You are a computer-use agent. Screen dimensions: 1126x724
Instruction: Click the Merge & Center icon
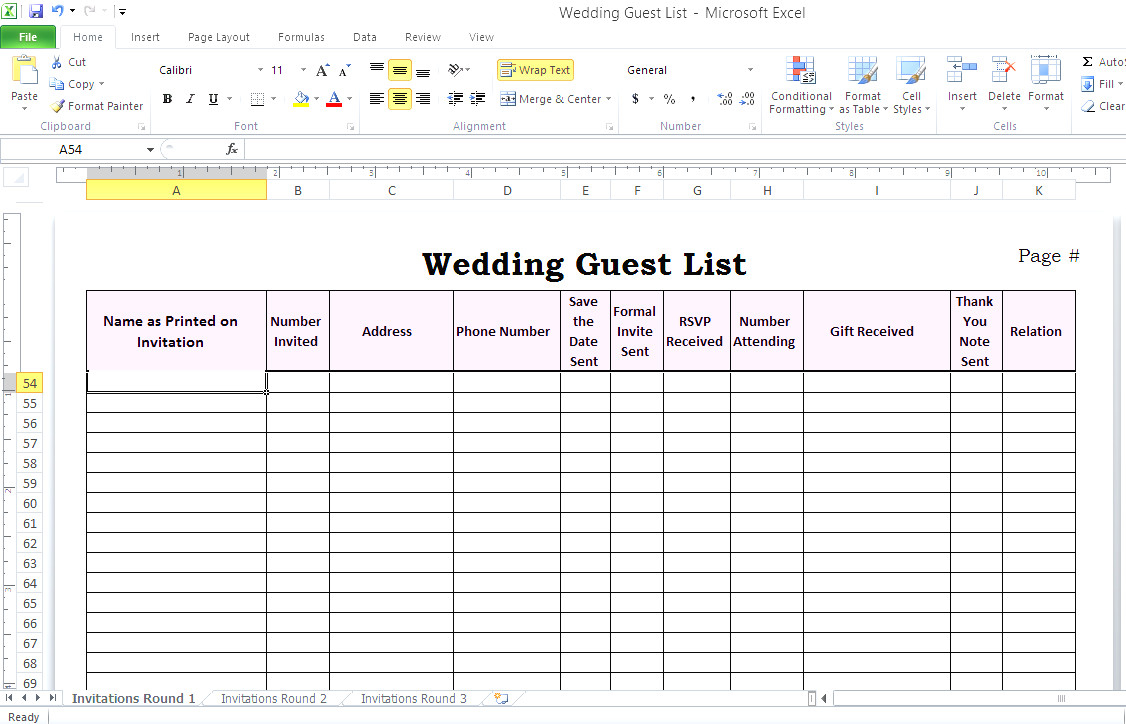click(x=508, y=99)
